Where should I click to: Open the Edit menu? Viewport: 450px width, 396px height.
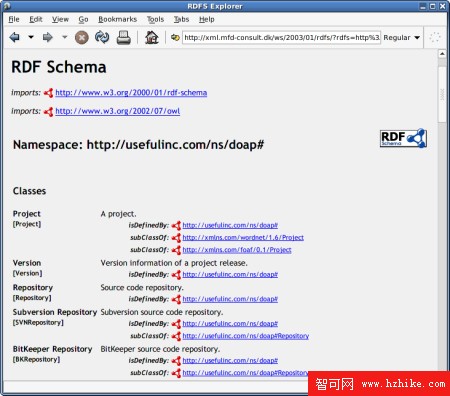(36, 19)
